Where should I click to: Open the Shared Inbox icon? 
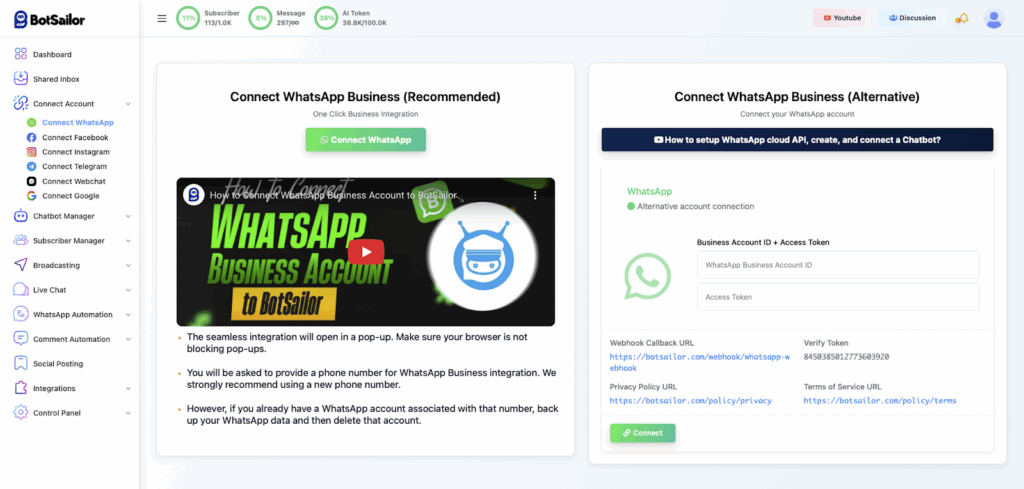(x=21, y=78)
